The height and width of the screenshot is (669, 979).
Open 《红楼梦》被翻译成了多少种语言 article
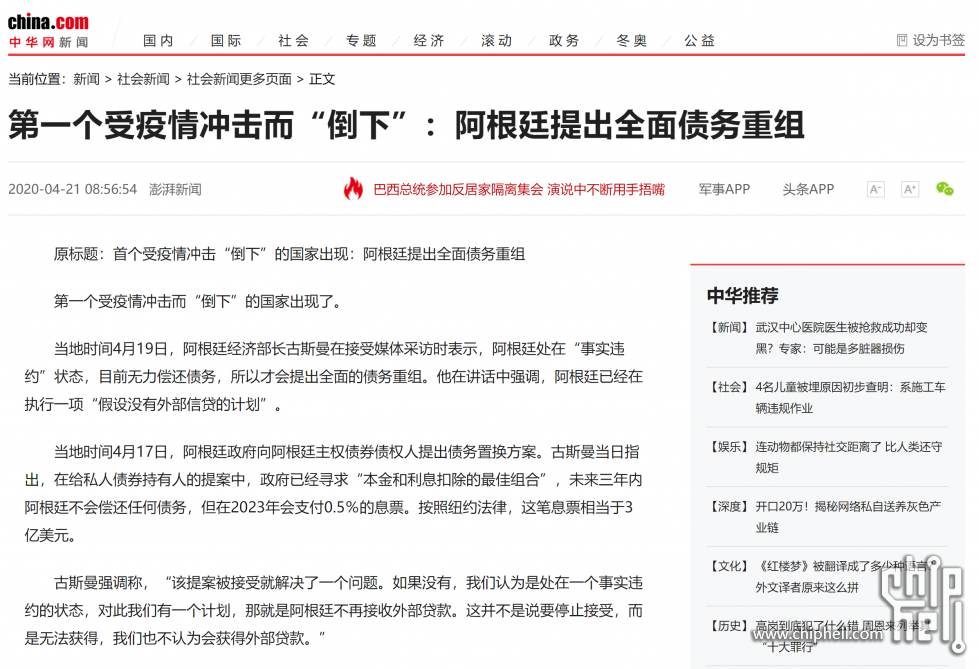click(x=845, y=577)
